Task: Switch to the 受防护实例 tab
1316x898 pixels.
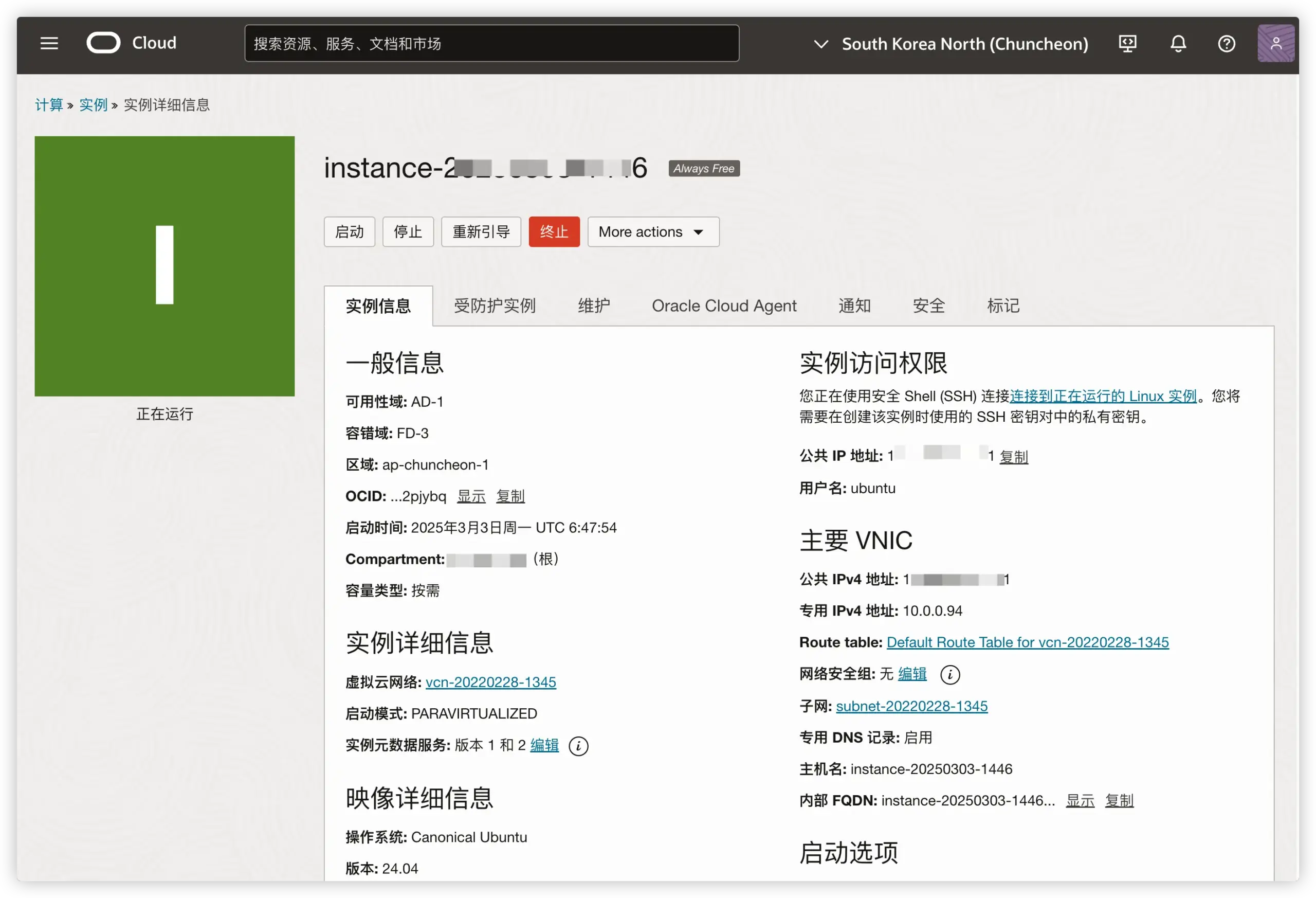Action: coord(495,306)
